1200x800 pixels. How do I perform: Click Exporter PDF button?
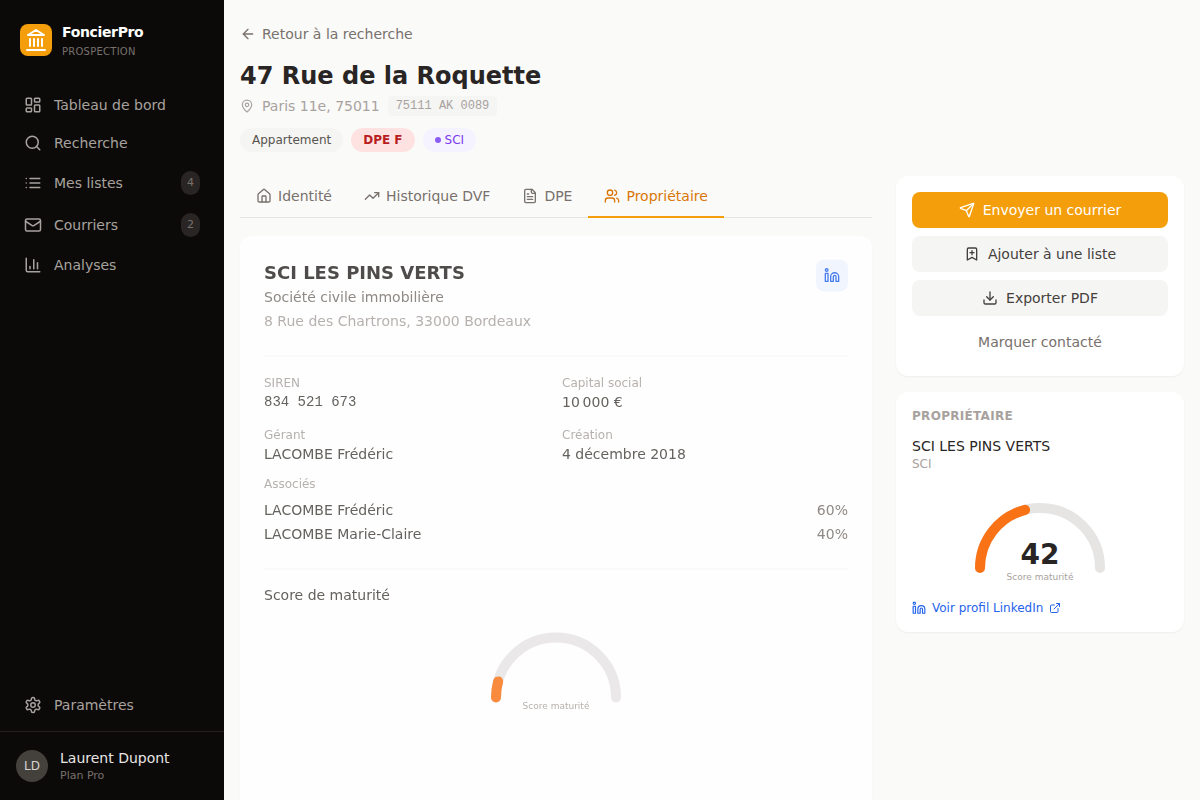coord(1040,298)
